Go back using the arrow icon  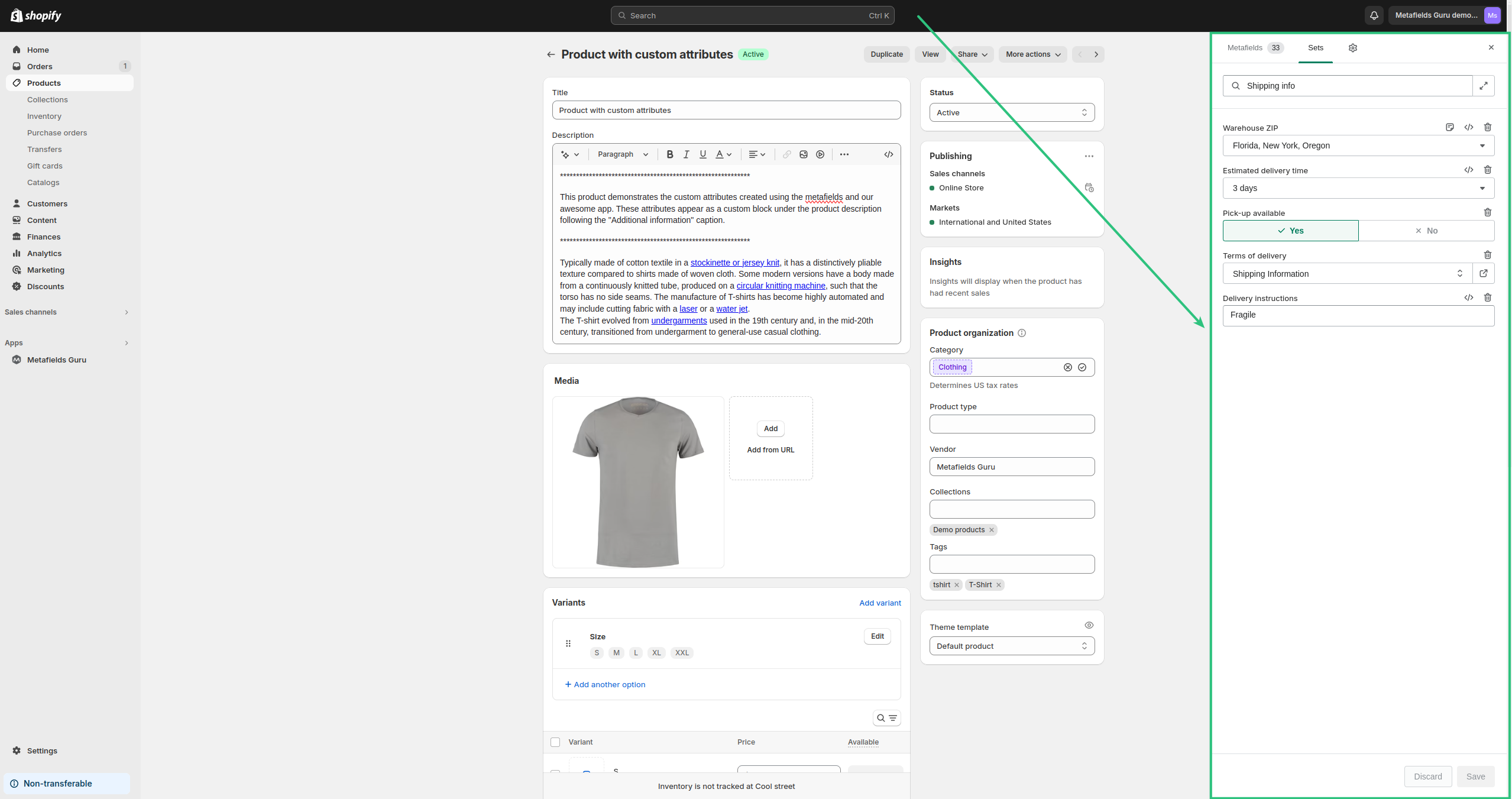tap(551, 54)
